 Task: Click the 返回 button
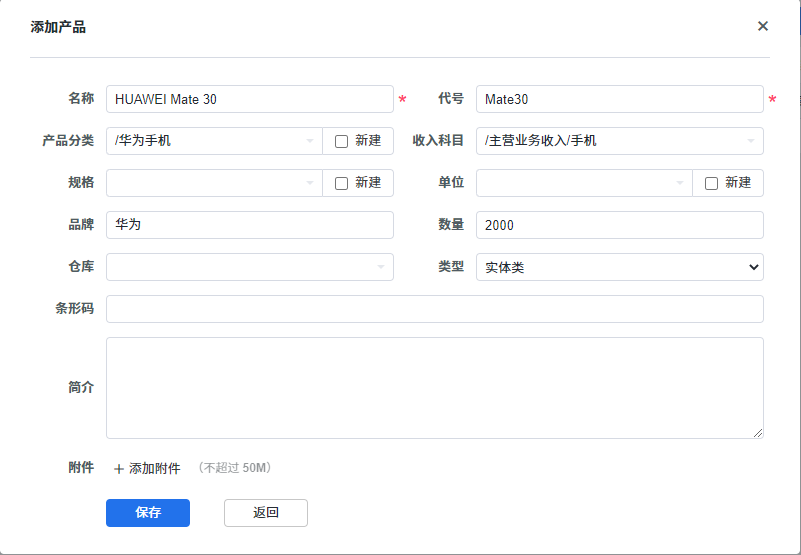tap(266, 513)
